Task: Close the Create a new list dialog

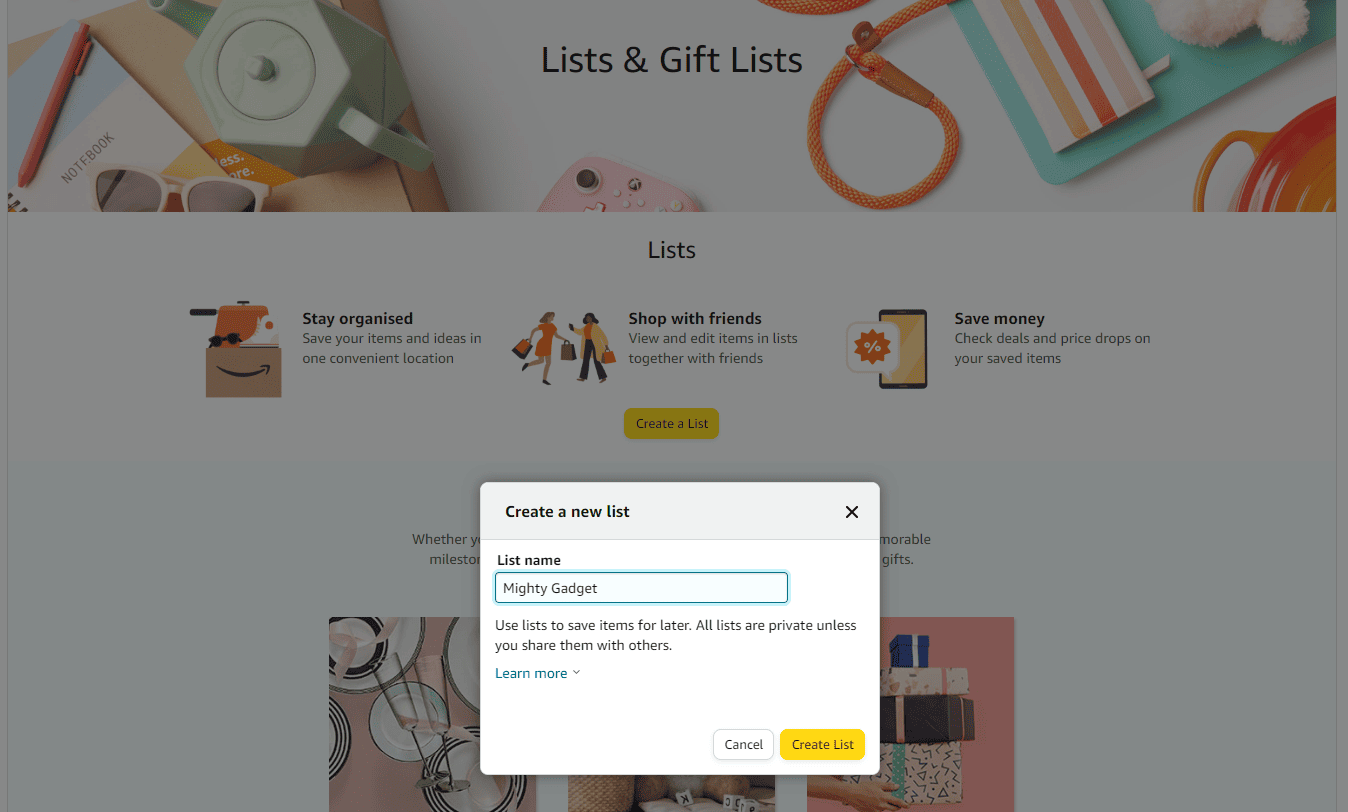Action: click(x=852, y=512)
